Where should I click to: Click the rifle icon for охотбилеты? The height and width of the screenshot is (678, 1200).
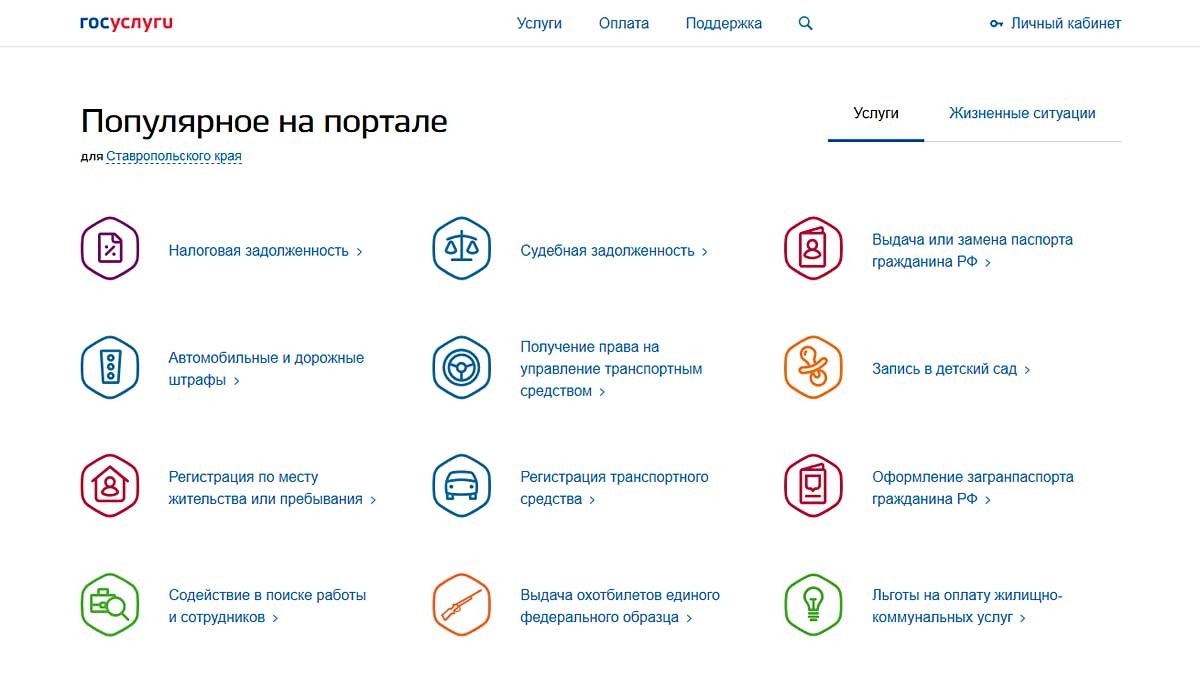tap(461, 604)
